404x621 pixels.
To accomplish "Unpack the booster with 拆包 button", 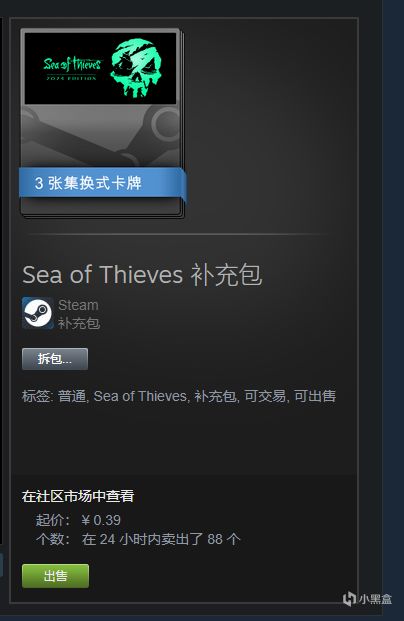I will tap(55, 359).
